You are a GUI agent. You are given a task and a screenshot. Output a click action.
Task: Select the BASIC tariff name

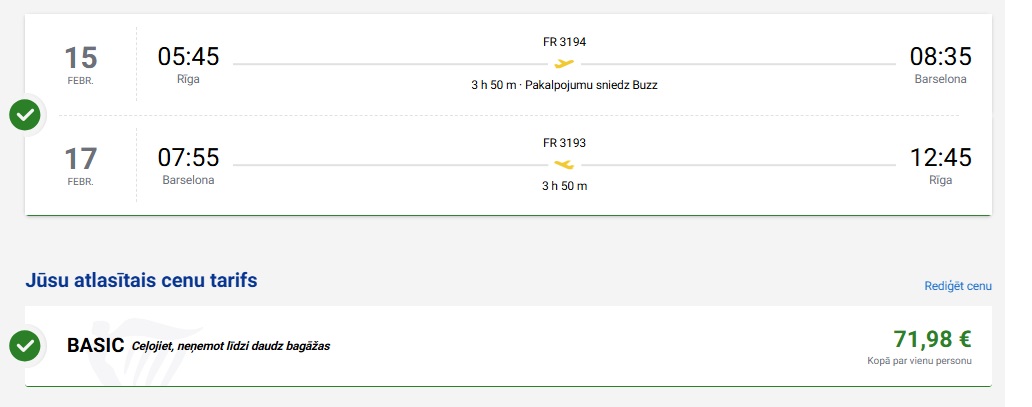tap(95, 346)
